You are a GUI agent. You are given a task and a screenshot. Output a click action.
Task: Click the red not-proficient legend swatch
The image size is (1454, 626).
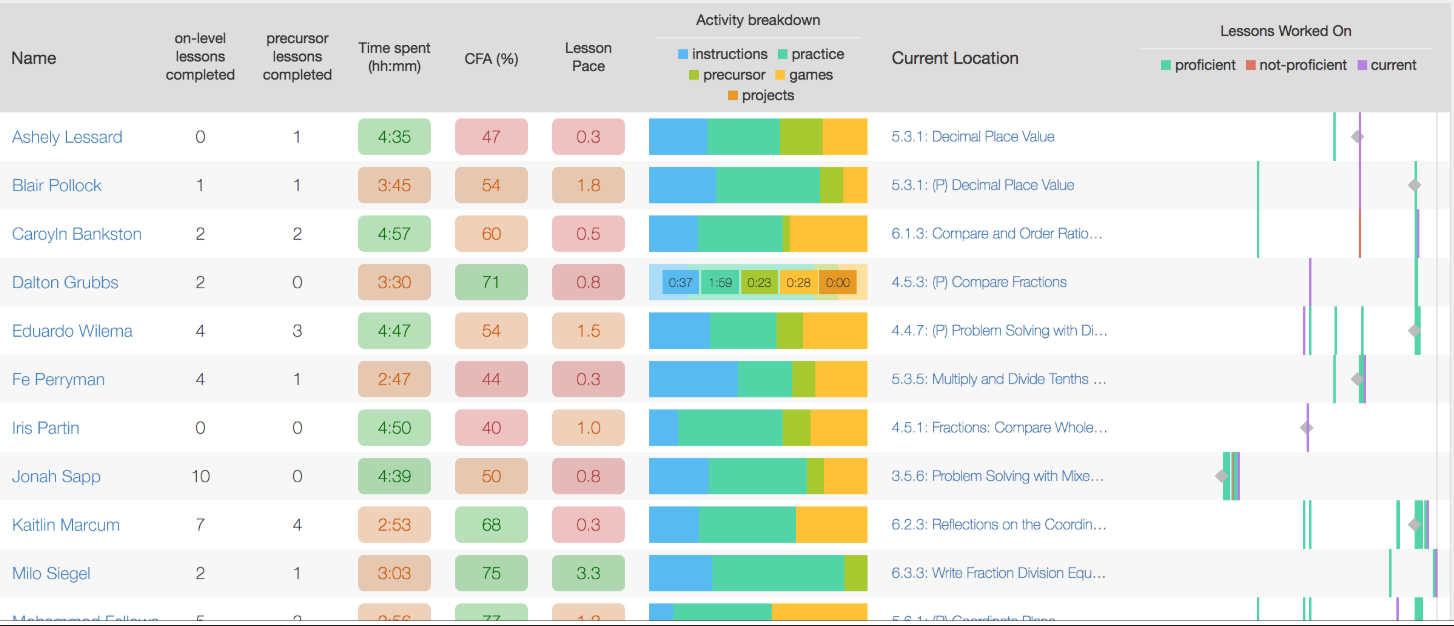1250,66
